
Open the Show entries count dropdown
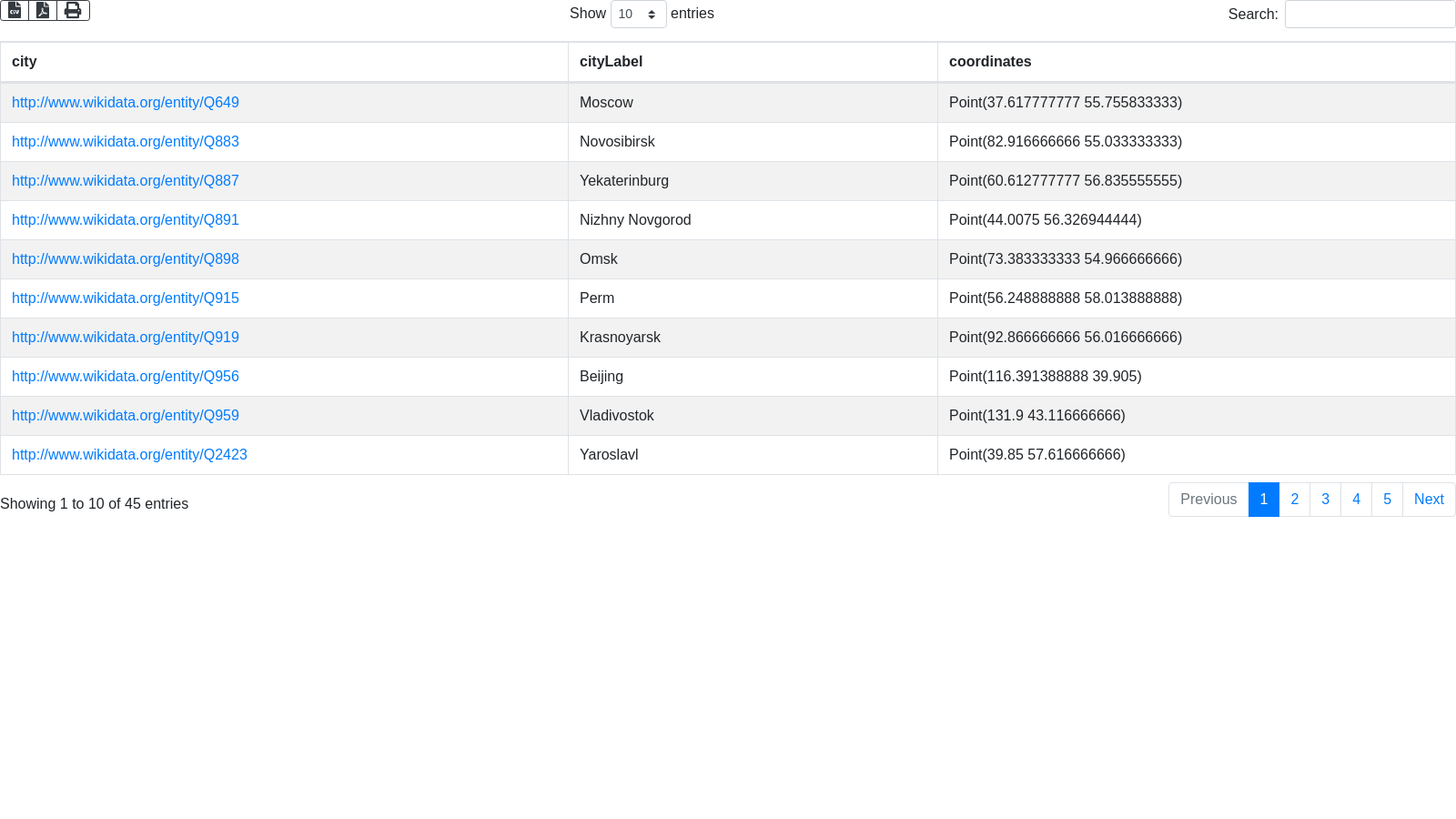[x=638, y=15]
